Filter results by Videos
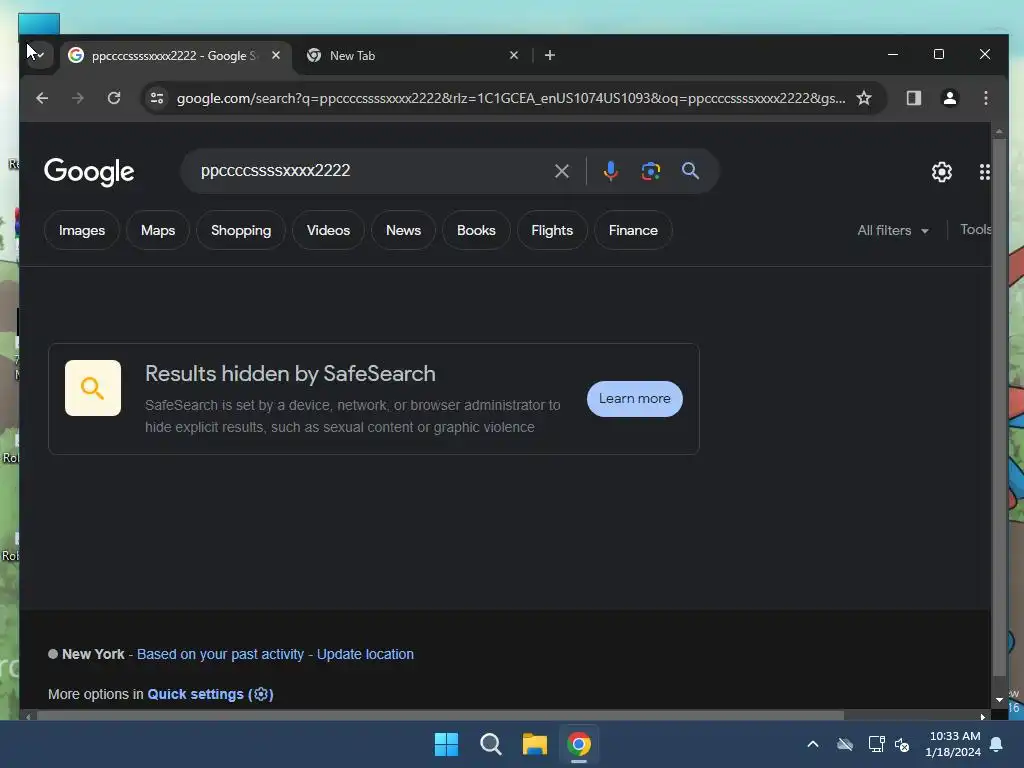The image size is (1024, 768). click(328, 230)
